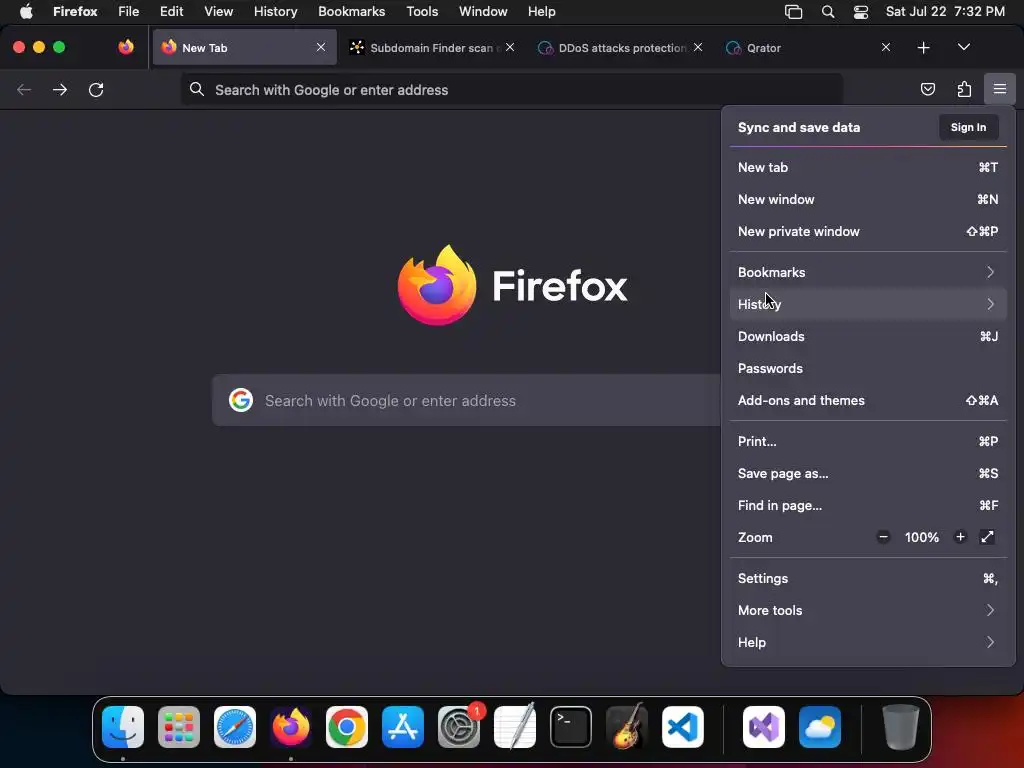The width and height of the screenshot is (1024, 768).
Task: Open System Settings from the Dock
Action: [459, 727]
